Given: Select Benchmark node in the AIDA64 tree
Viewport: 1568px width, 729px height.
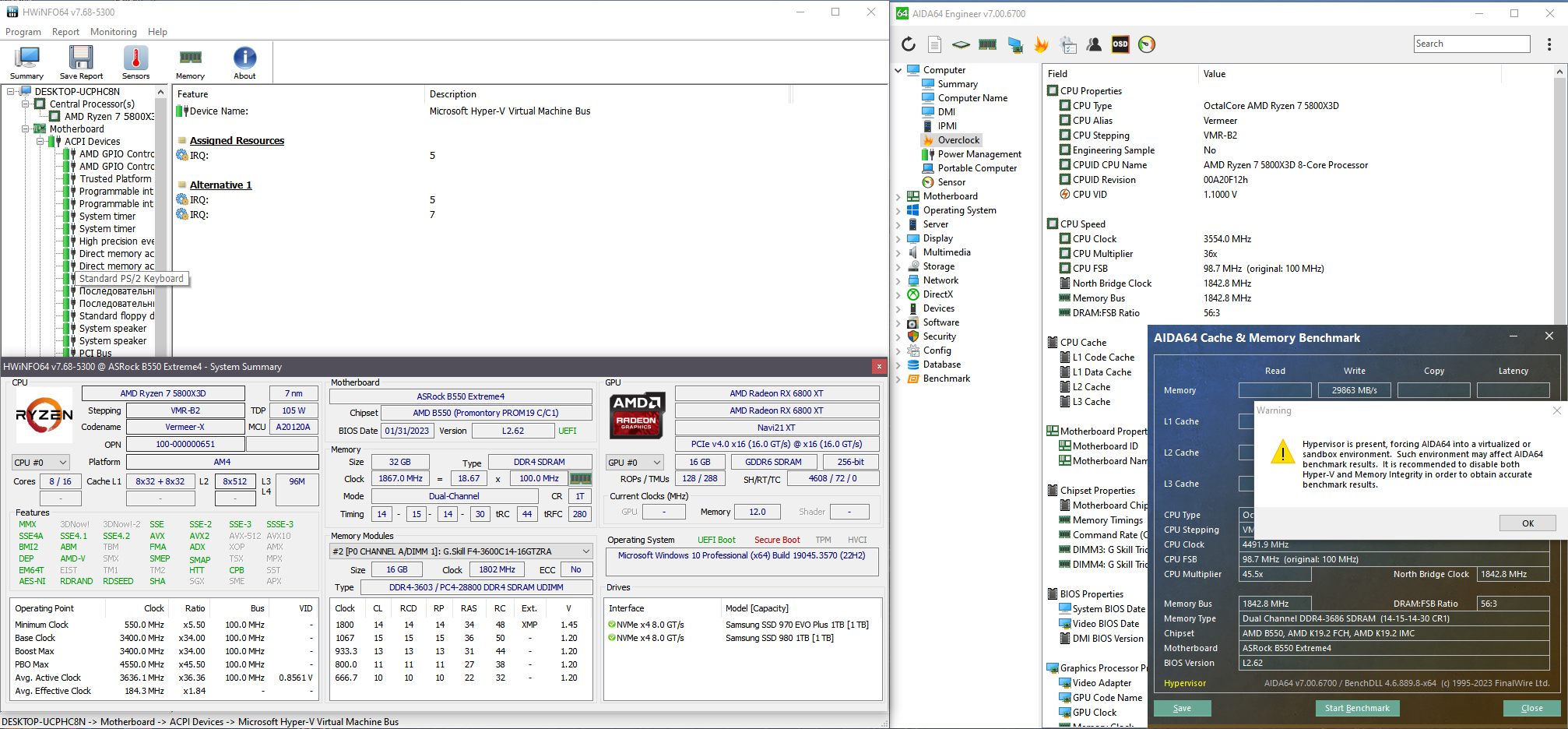Looking at the screenshot, I should point(946,379).
